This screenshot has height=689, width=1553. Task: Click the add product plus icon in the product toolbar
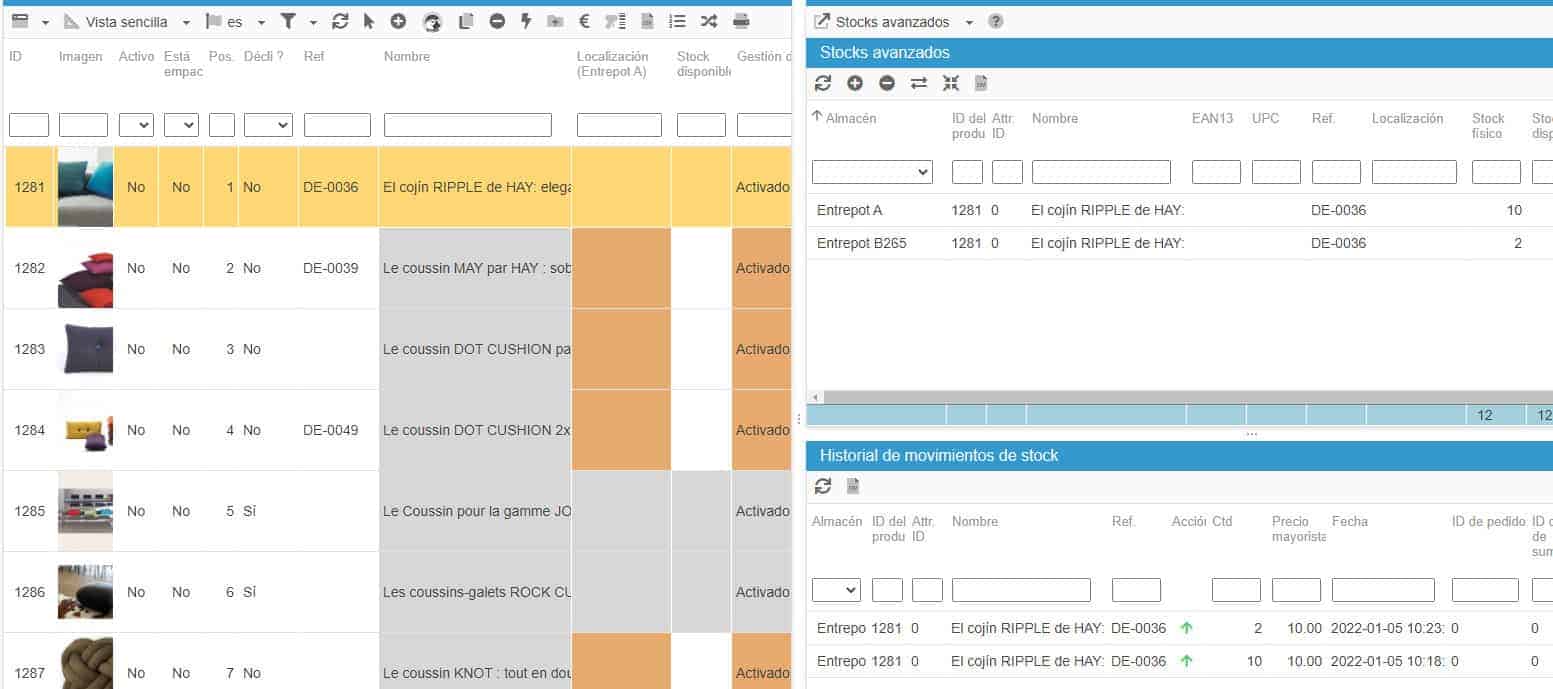(x=398, y=21)
